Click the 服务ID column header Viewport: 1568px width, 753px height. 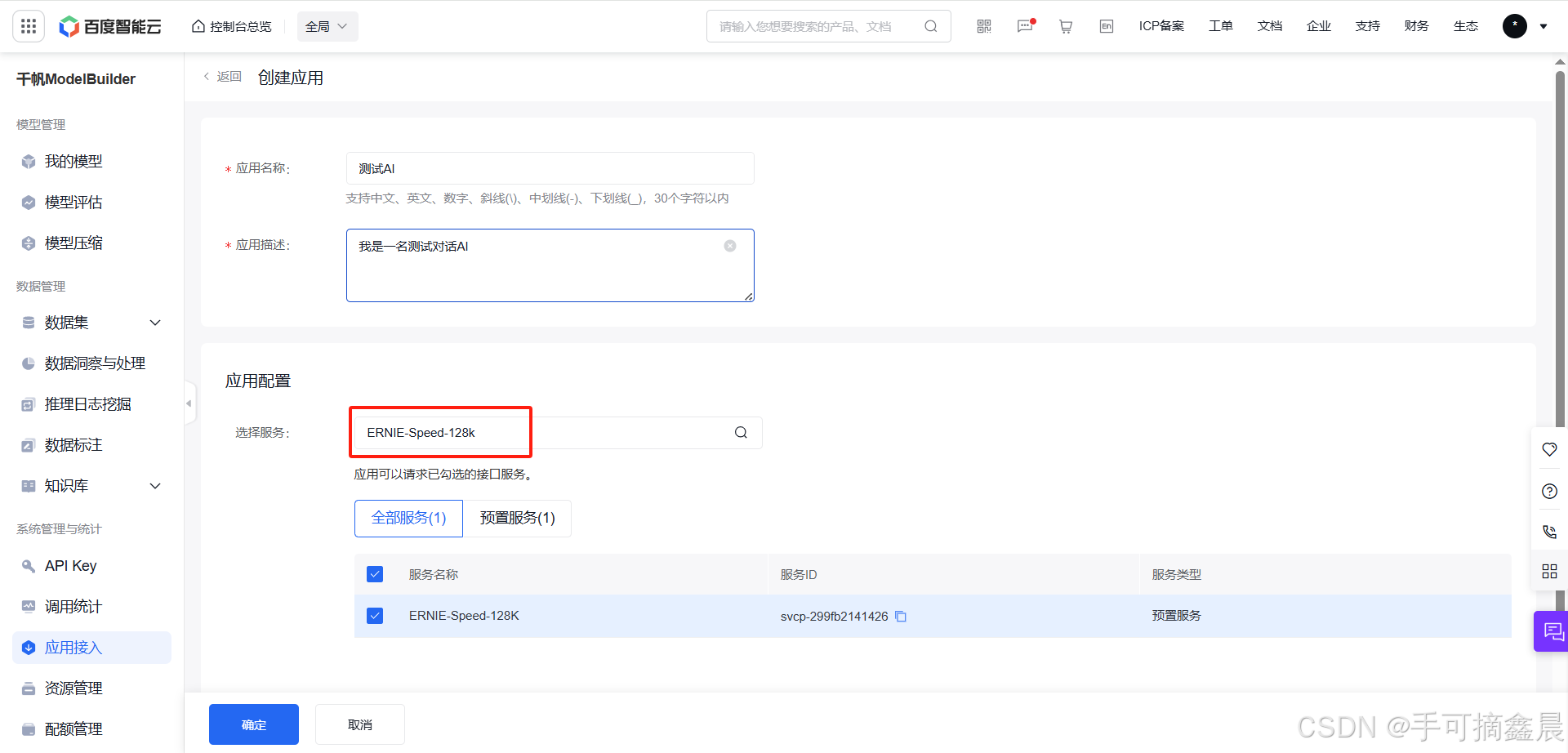point(799,575)
